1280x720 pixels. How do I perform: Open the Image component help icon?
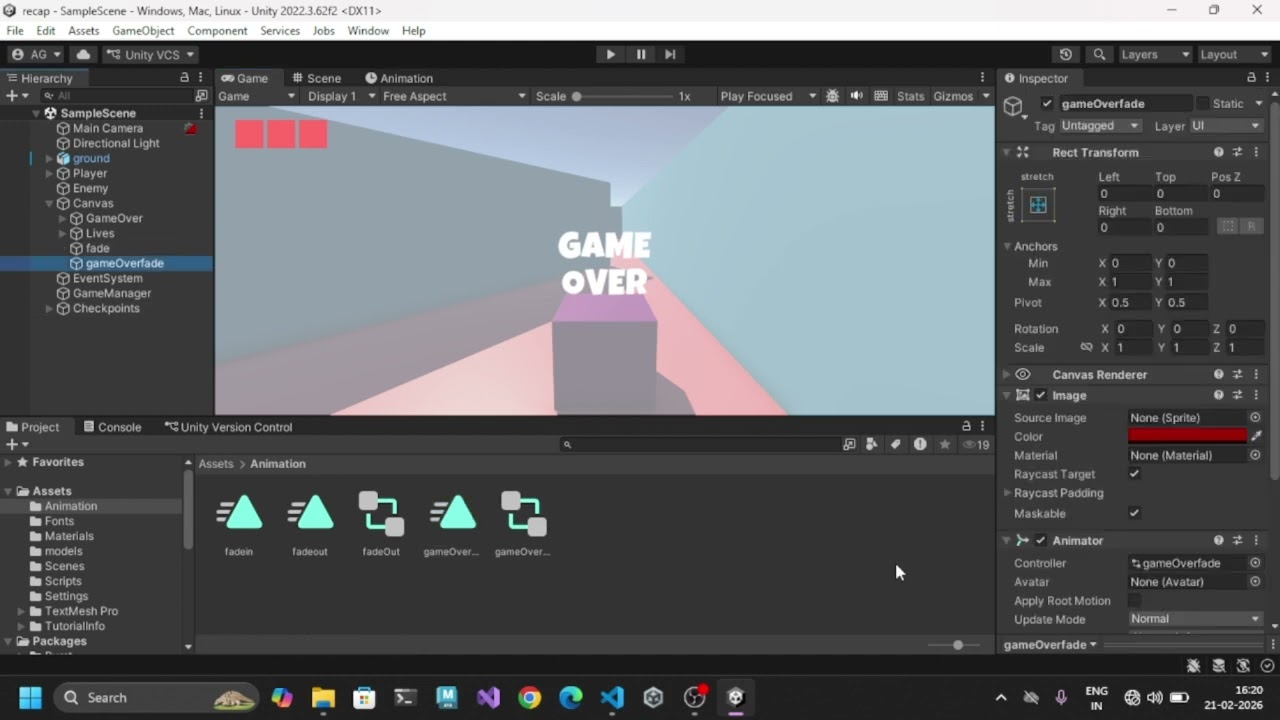(1218, 395)
